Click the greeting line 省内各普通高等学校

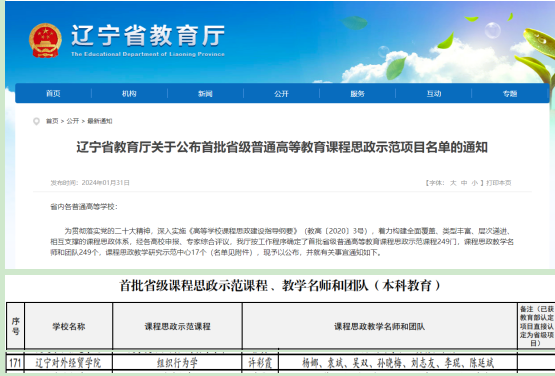[x=84, y=207]
